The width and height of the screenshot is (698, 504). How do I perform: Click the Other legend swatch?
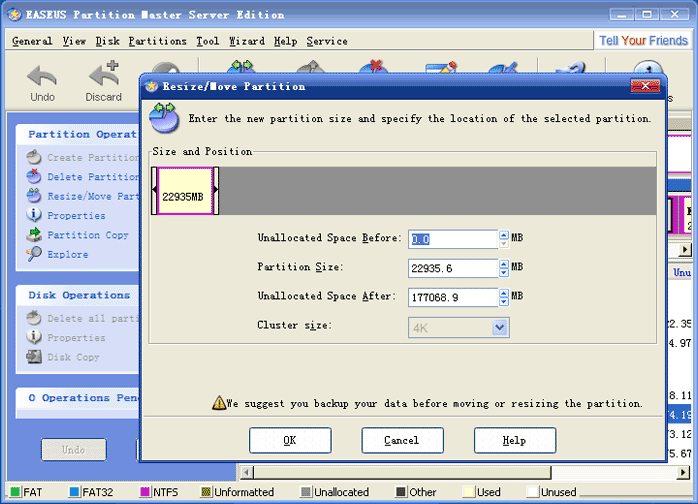pos(401,492)
